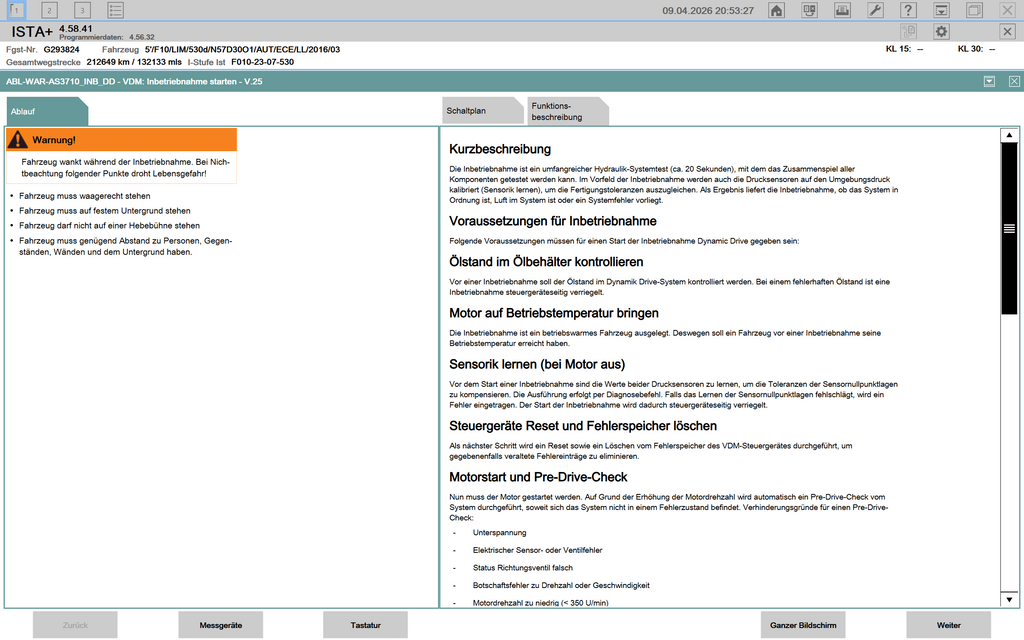Open help via the question mark icon
The width and height of the screenshot is (1024, 640).
tap(908, 10)
